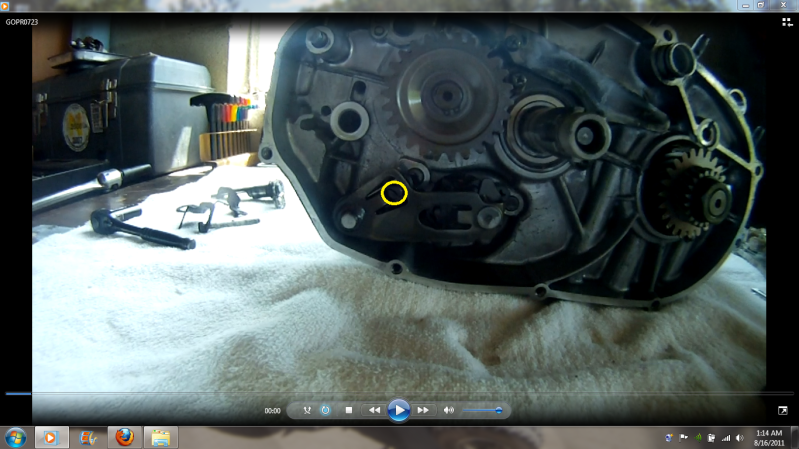The width and height of the screenshot is (799, 449).
Task: Click the elapsed time 00:00 display
Action: (272, 410)
